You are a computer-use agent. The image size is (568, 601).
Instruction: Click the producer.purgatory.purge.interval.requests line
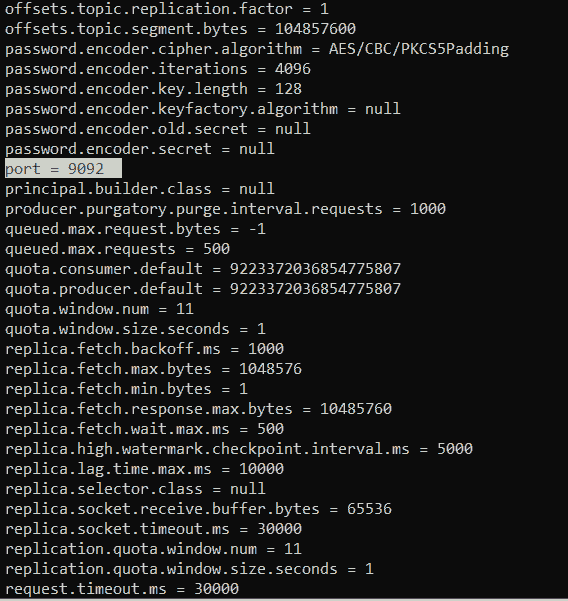pos(225,209)
